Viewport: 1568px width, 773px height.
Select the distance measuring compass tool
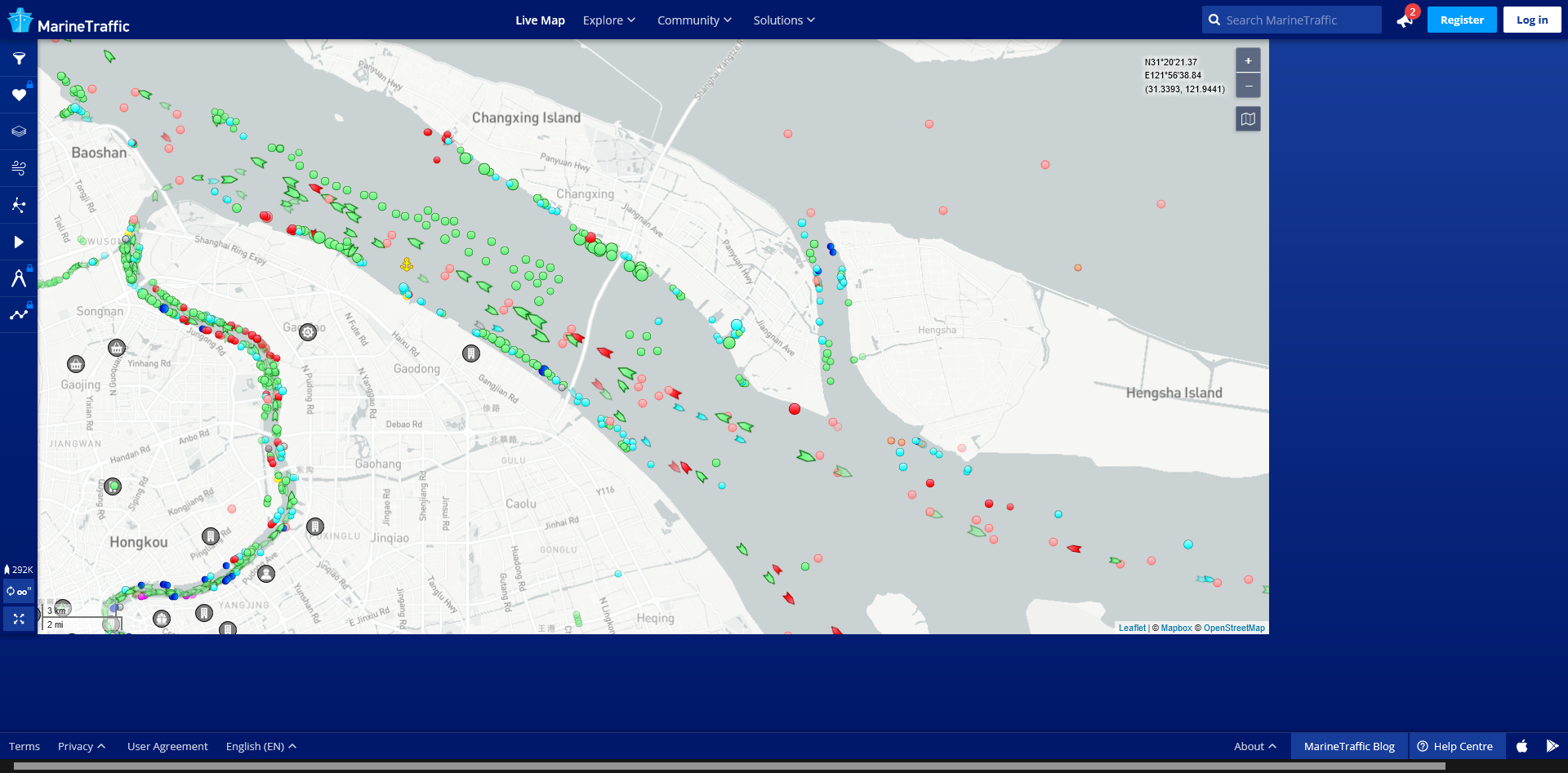pyautogui.click(x=19, y=278)
